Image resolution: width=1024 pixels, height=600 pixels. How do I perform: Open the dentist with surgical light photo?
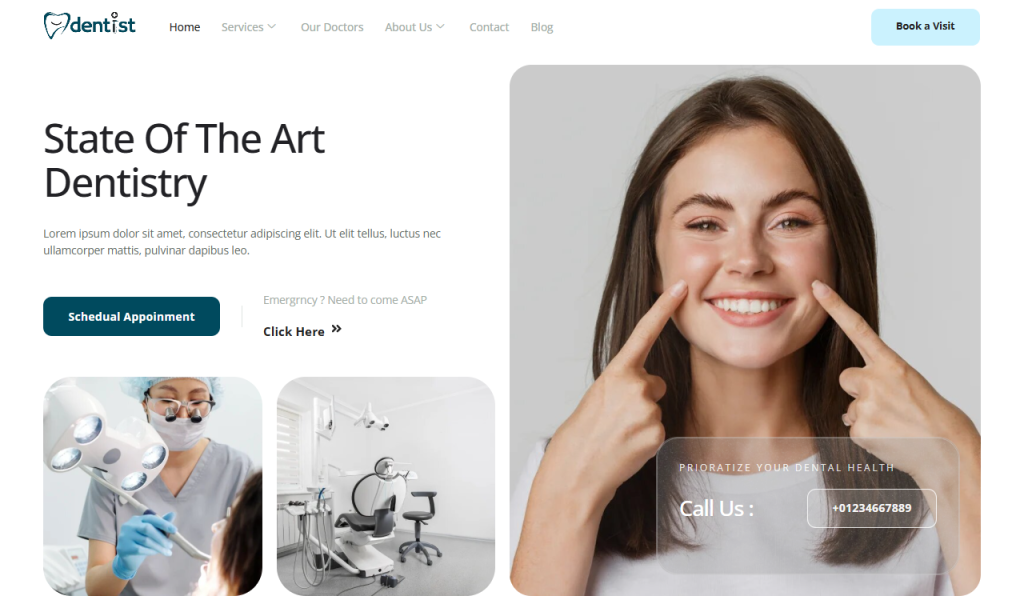pyautogui.click(x=153, y=486)
